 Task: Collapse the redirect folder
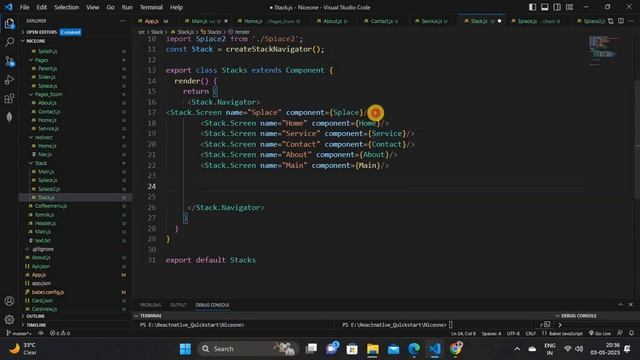[x=43, y=137]
